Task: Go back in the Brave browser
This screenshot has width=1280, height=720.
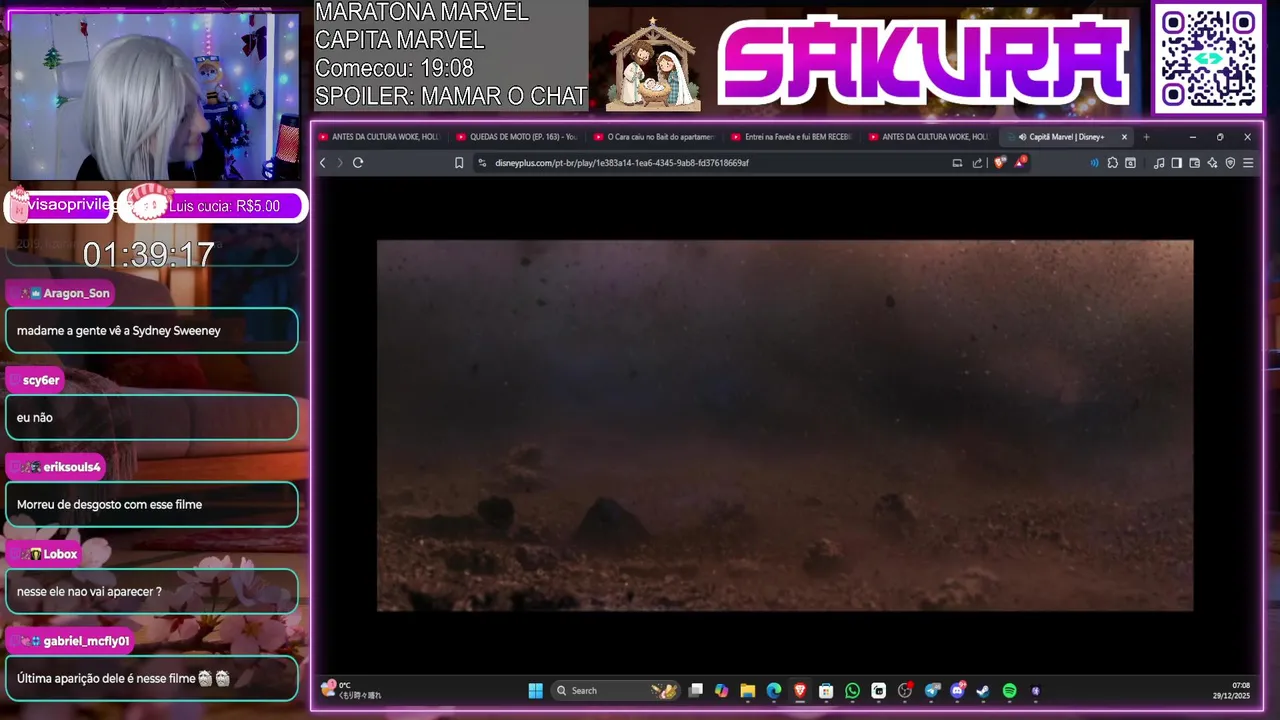Action: [x=322, y=163]
